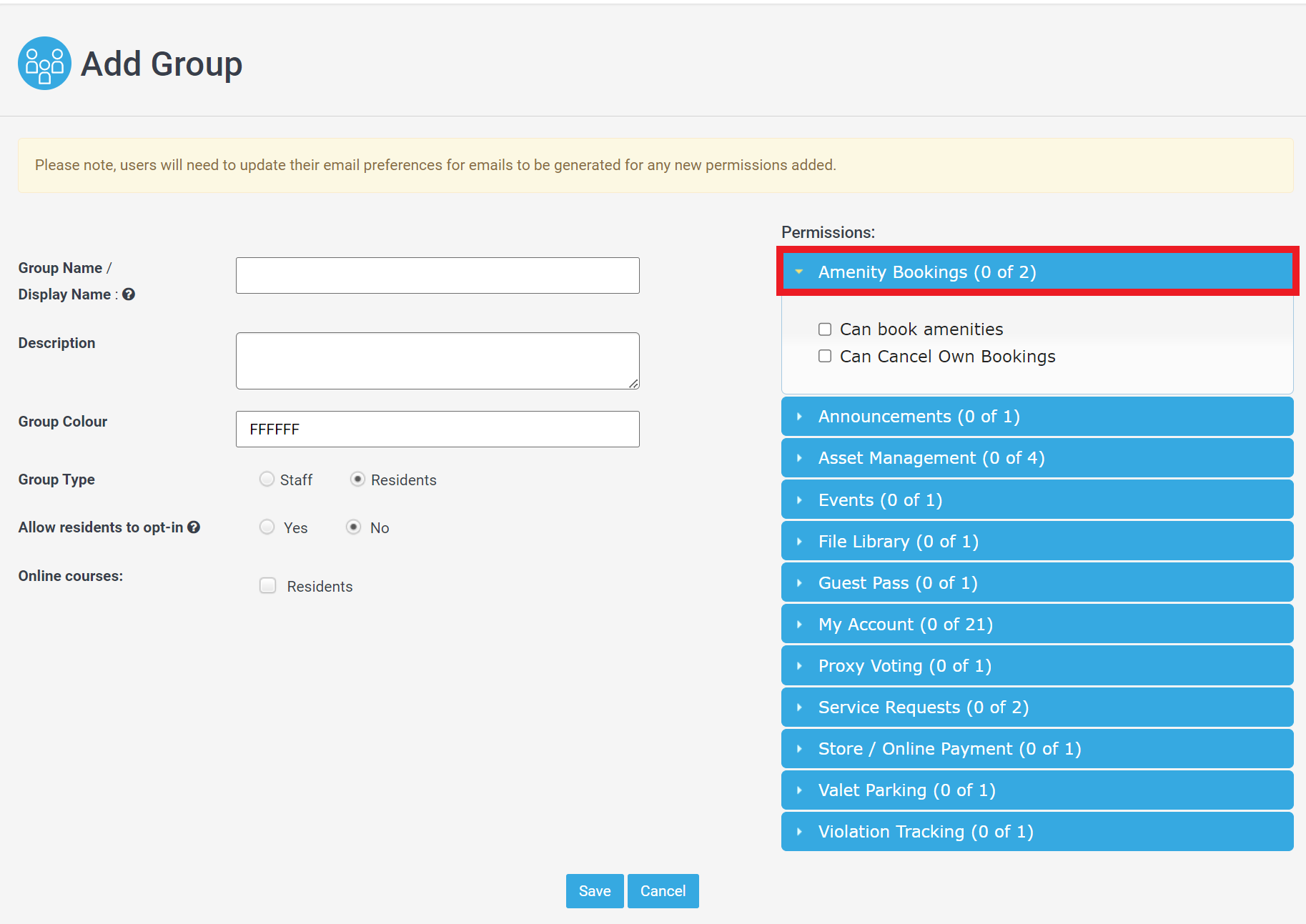Expand the Announcements permissions section
The width and height of the screenshot is (1306, 924).
coord(919,416)
